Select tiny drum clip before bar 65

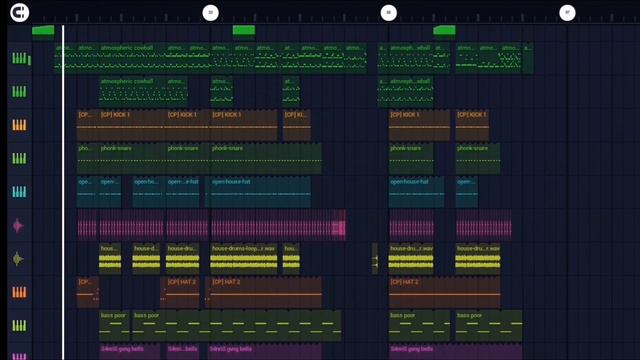pyautogui.click(x=375, y=259)
